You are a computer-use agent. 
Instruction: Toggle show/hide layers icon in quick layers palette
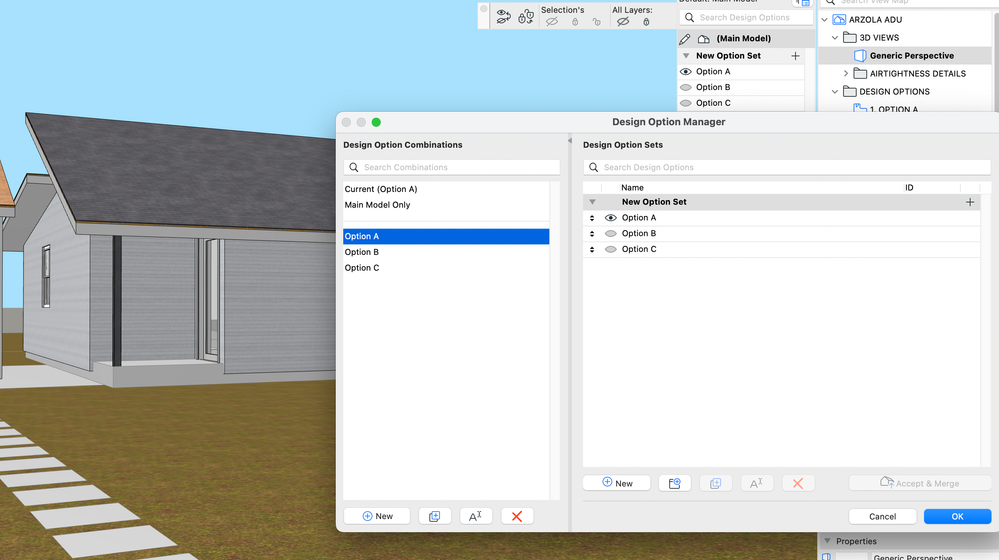coord(503,17)
